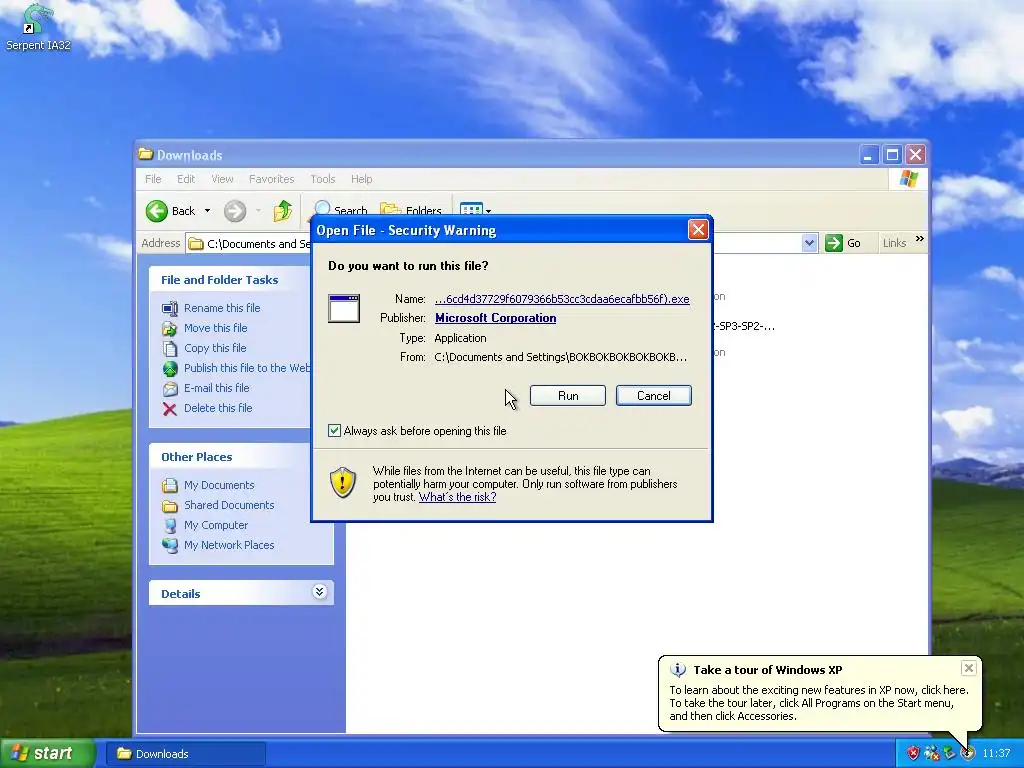Click the Cancel button
The height and width of the screenshot is (768, 1024).
[654, 396]
